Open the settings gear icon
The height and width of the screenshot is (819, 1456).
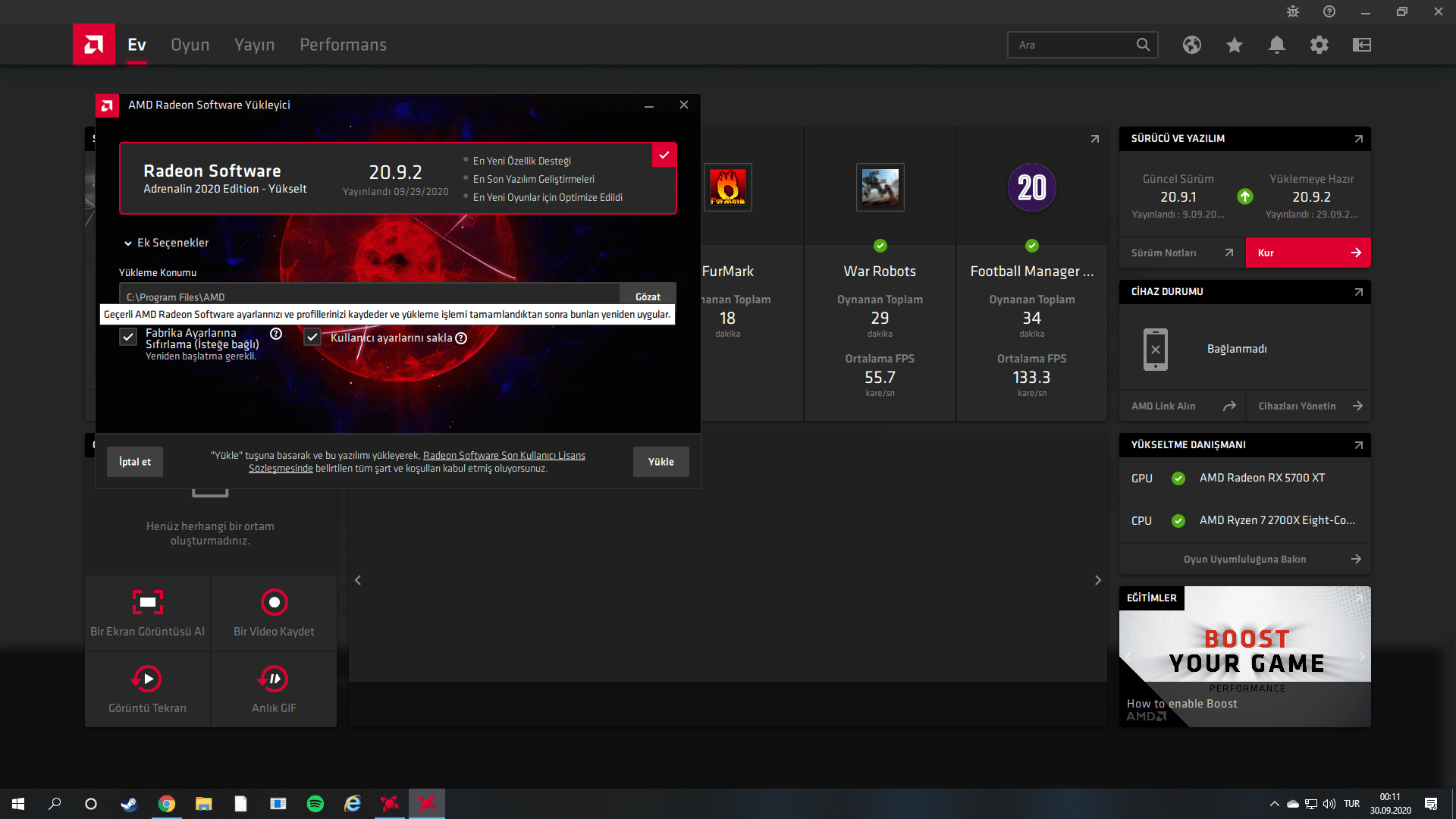[1319, 45]
